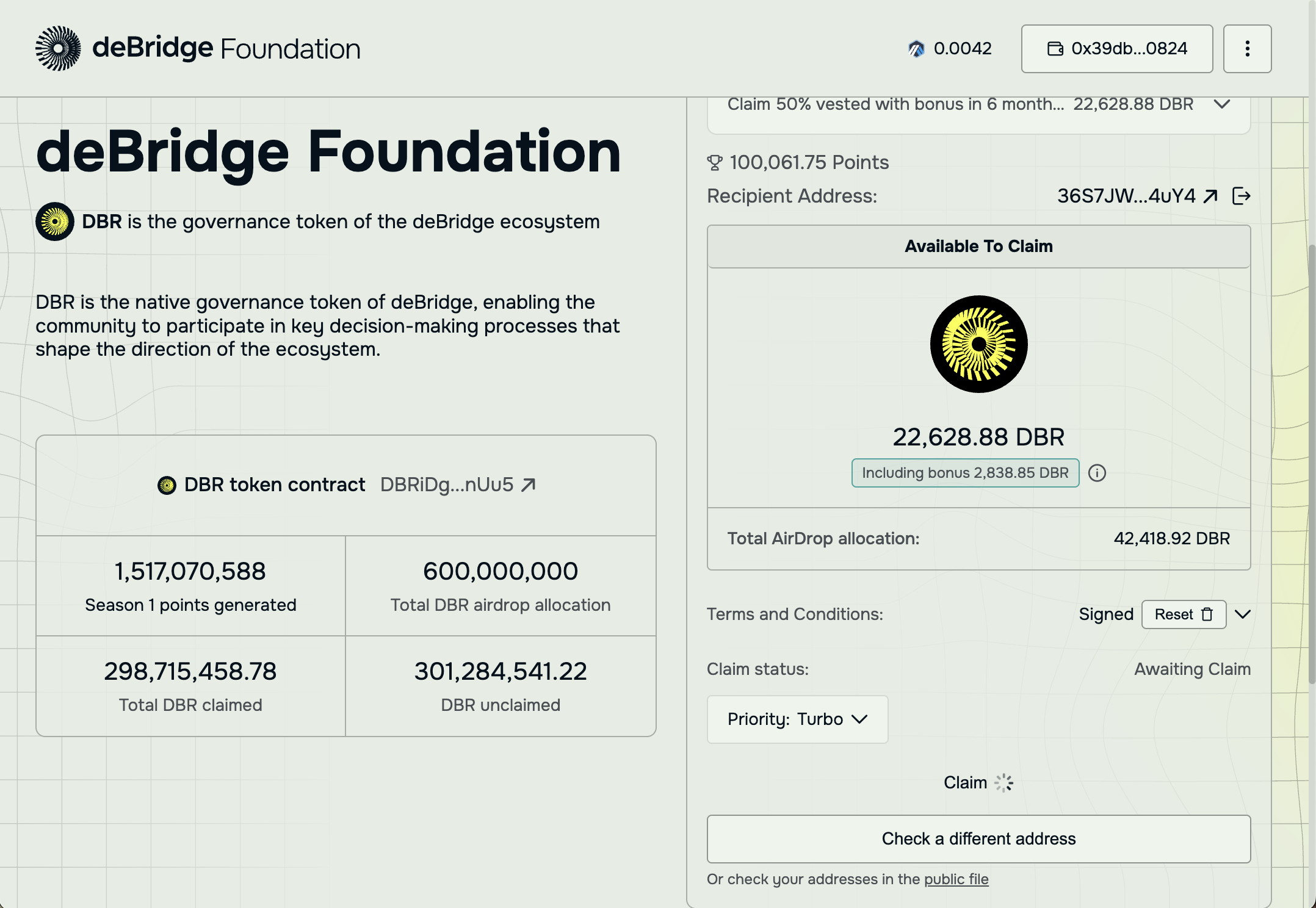Click the Total AirDrop allocation label

(x=823, y=539)
